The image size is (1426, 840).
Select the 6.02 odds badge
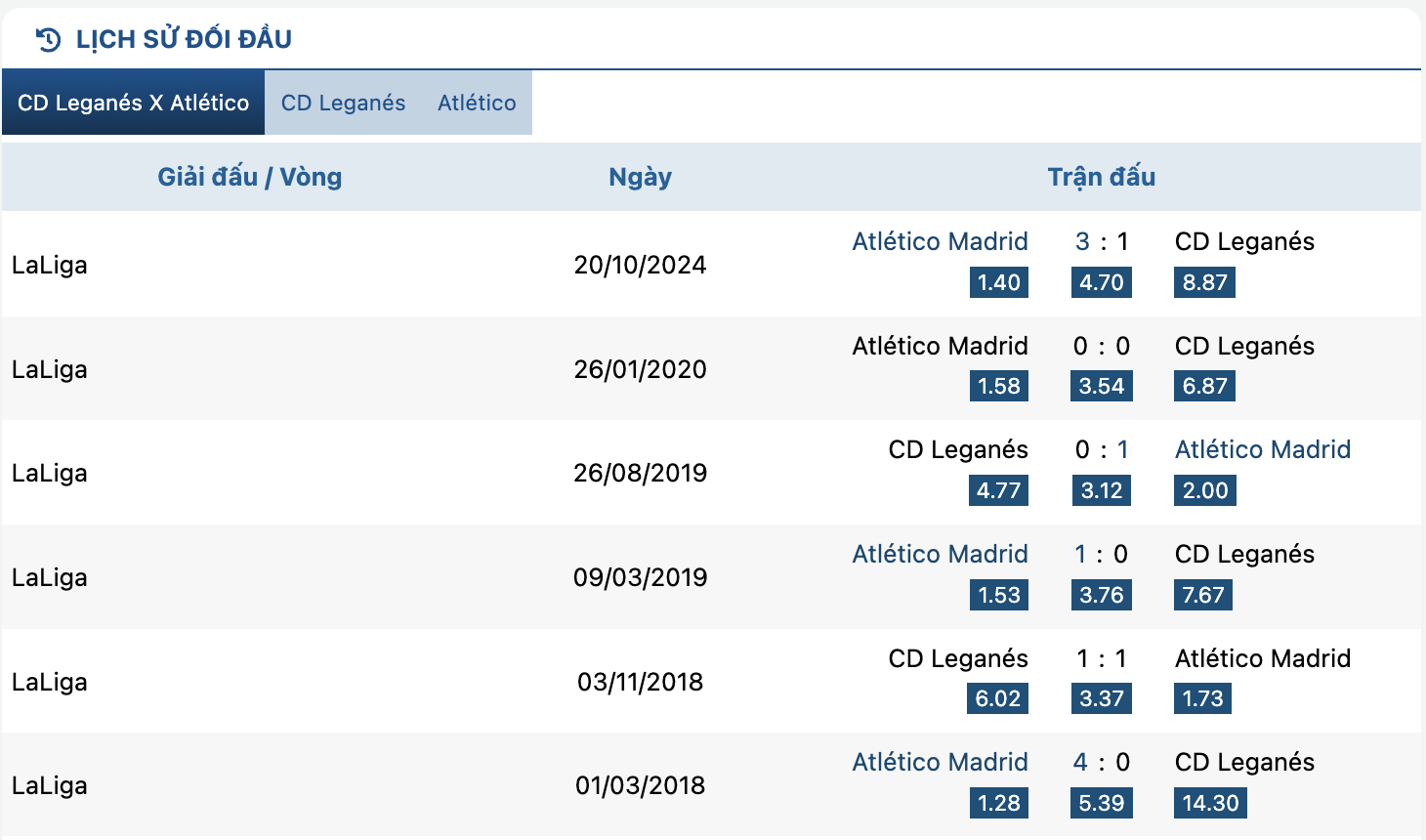point(998,698)
